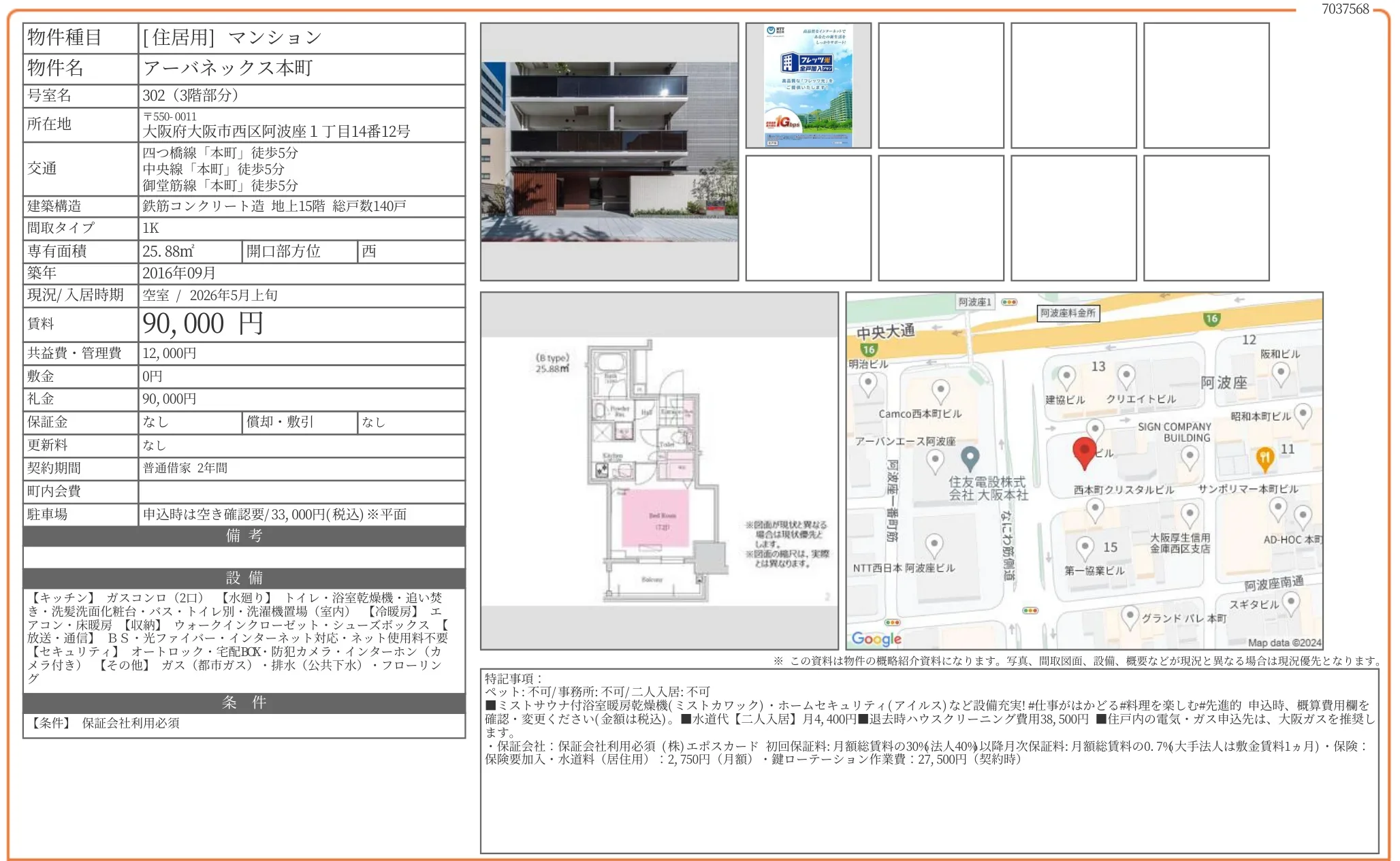1400x861 pixels.
Task: Click the 阿波座料金所 map label
Action: pos(1068,313)
